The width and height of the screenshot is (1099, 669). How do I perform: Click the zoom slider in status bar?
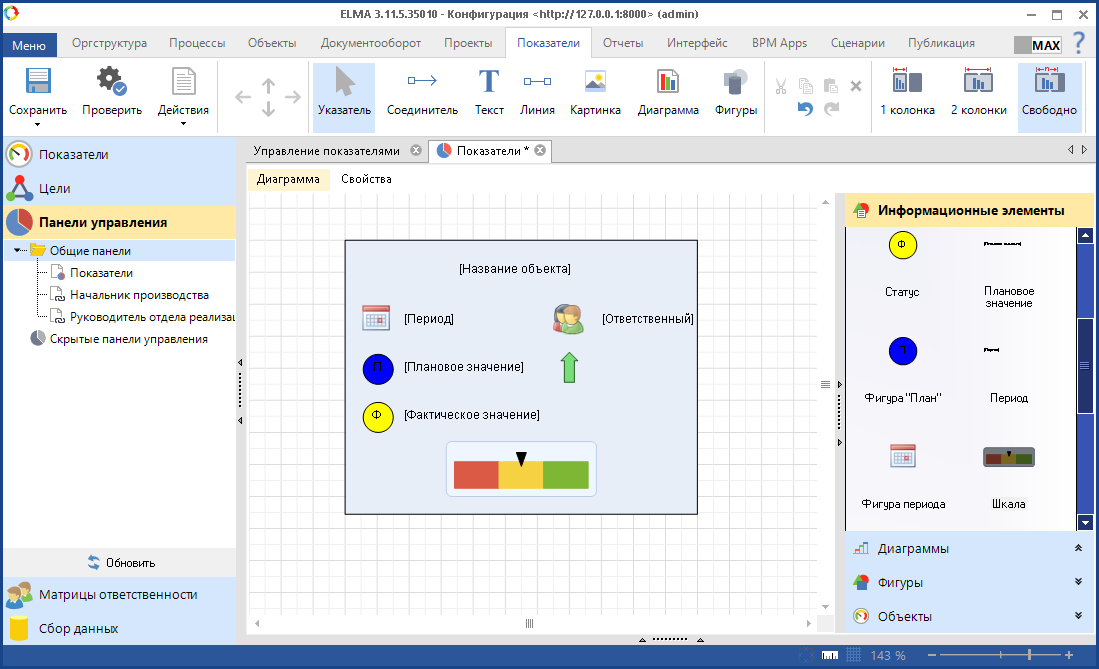click(1001, 655)
